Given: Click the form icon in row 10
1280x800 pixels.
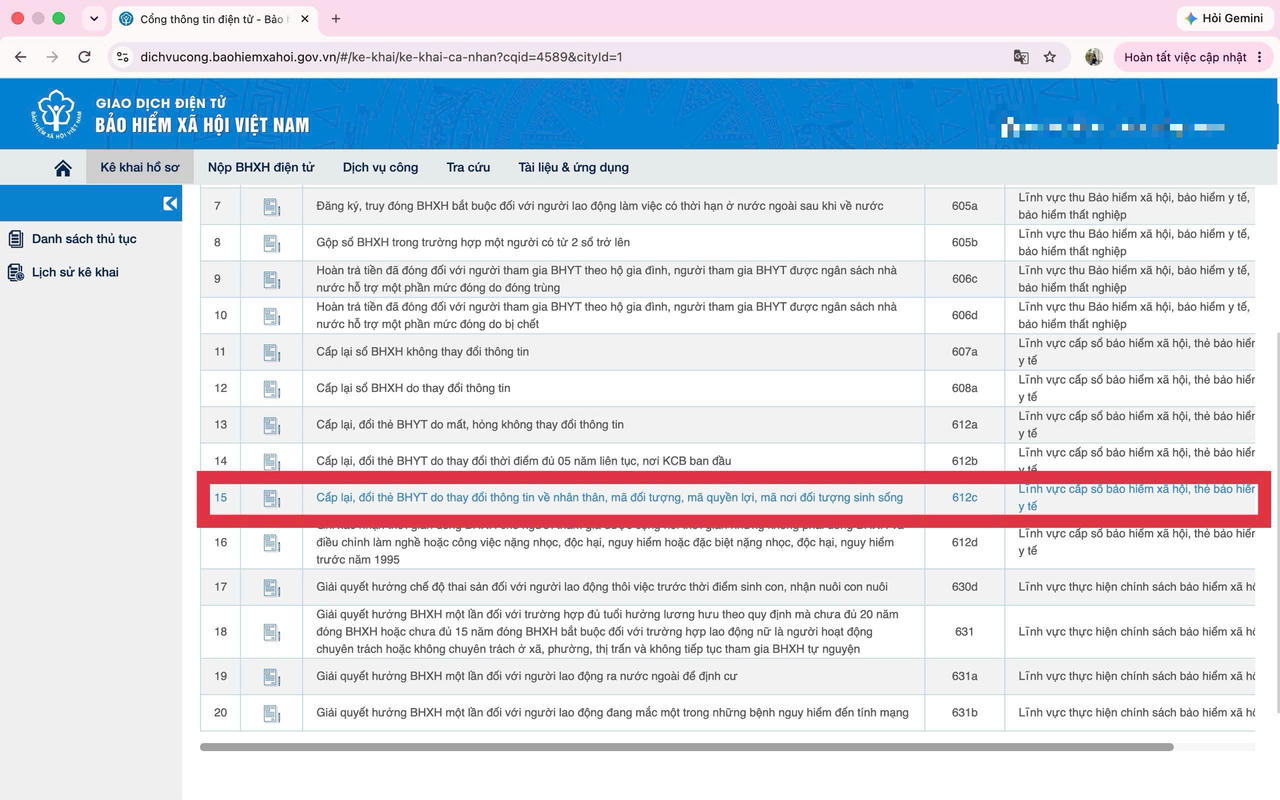Looking at the screenshot, I should coord(272,316).
